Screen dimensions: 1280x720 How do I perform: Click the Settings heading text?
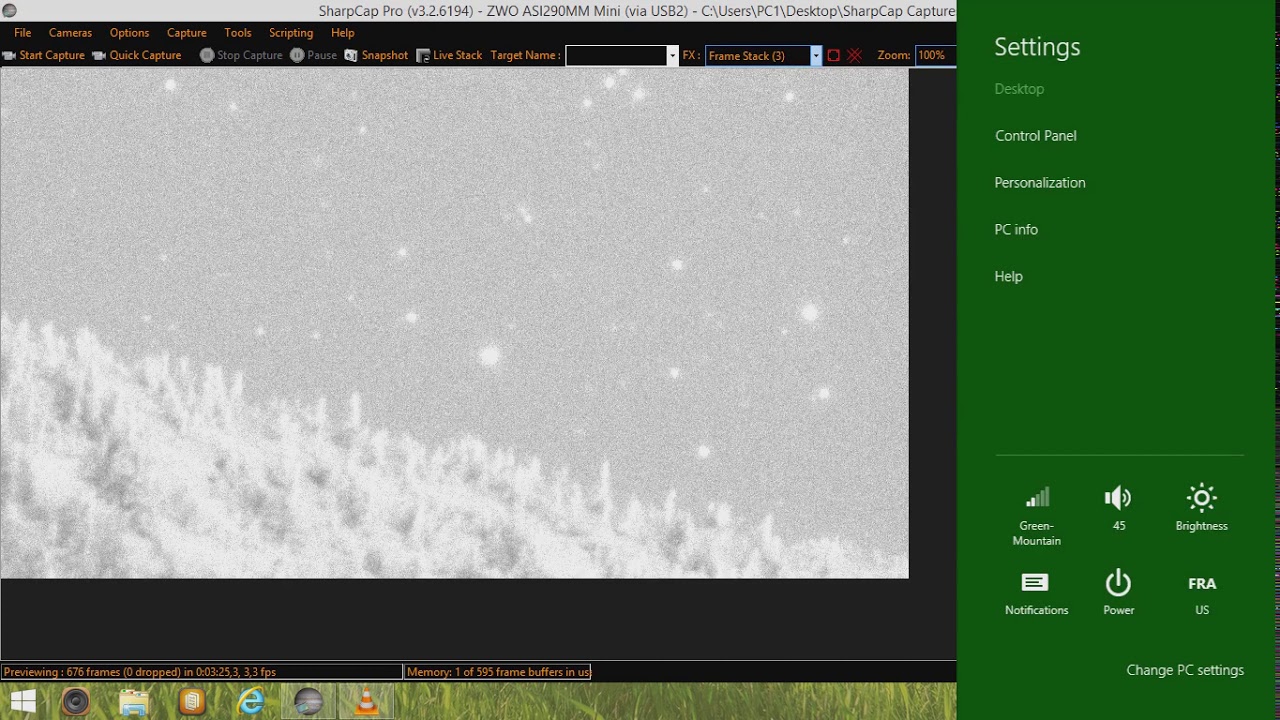[x=1037, y=47]
